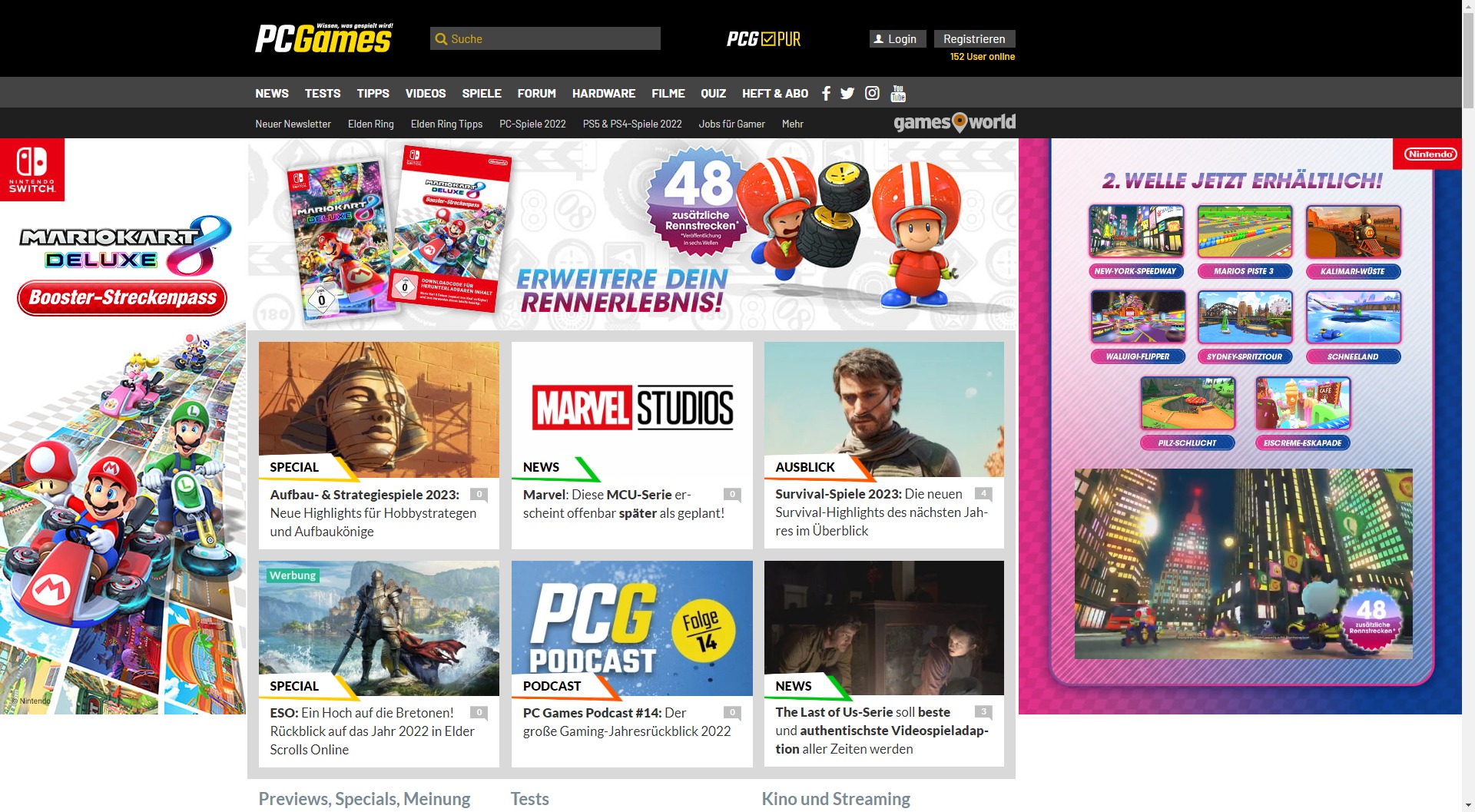Open the TIPPS menu
This screenshot has height=812, width=1475.
pos(373,93)
